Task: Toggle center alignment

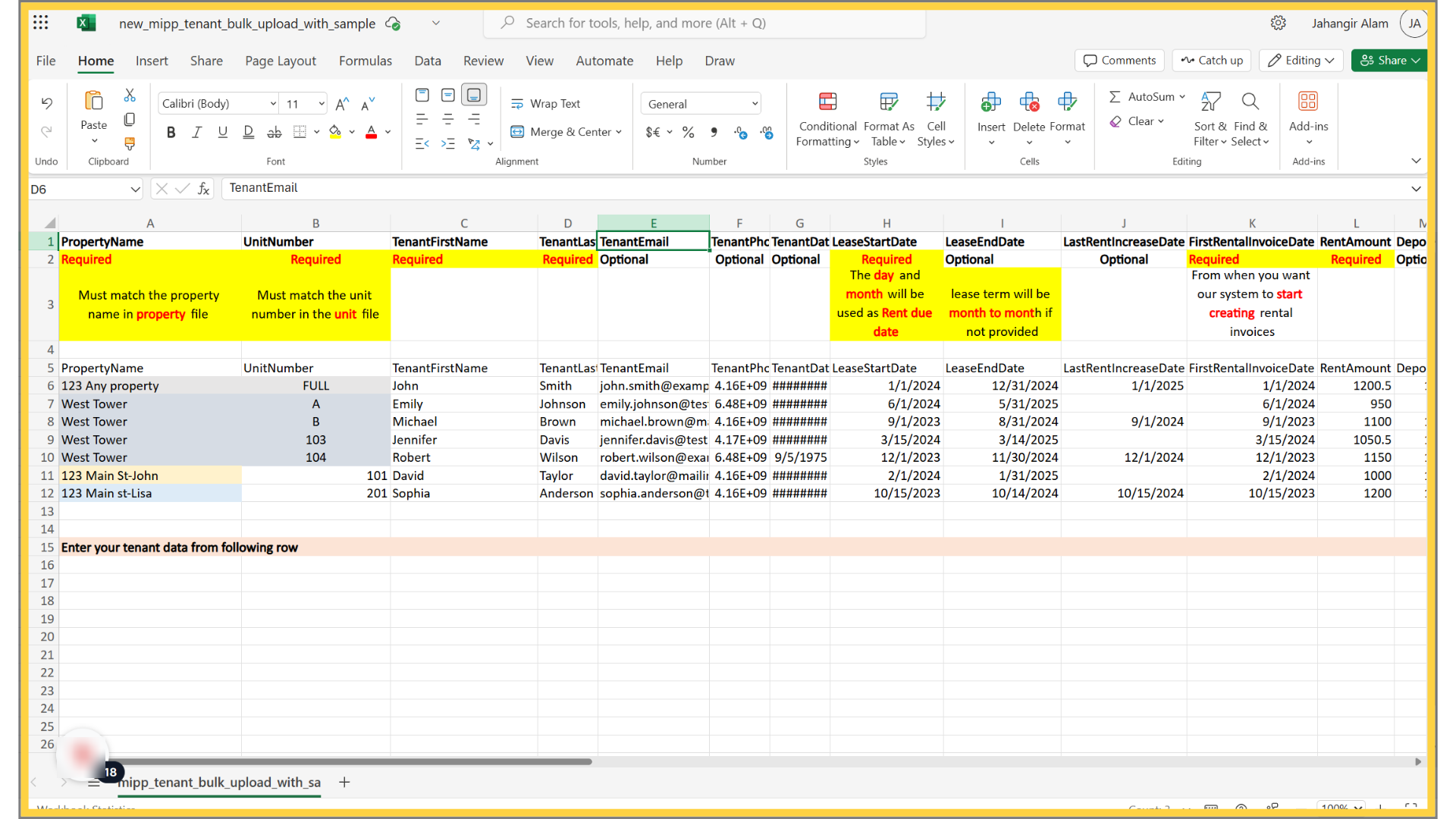Action: tap(448, 119)
